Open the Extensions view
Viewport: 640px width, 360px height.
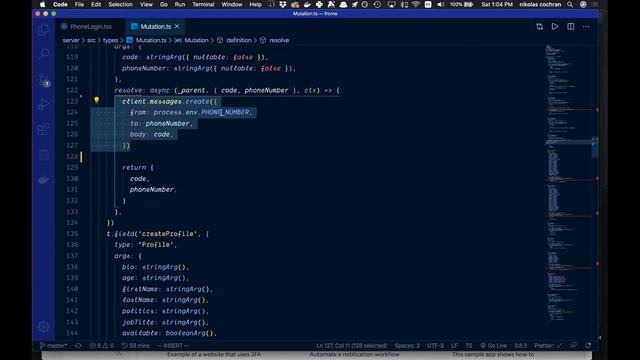[44, 129]
